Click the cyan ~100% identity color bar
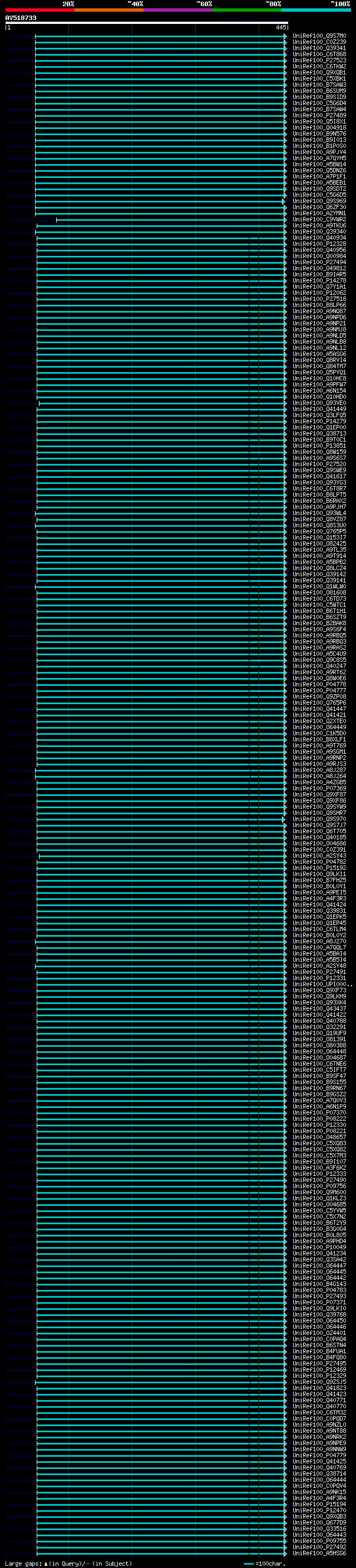Screen dimensions: 356x1568 click(x=316, y=10)
